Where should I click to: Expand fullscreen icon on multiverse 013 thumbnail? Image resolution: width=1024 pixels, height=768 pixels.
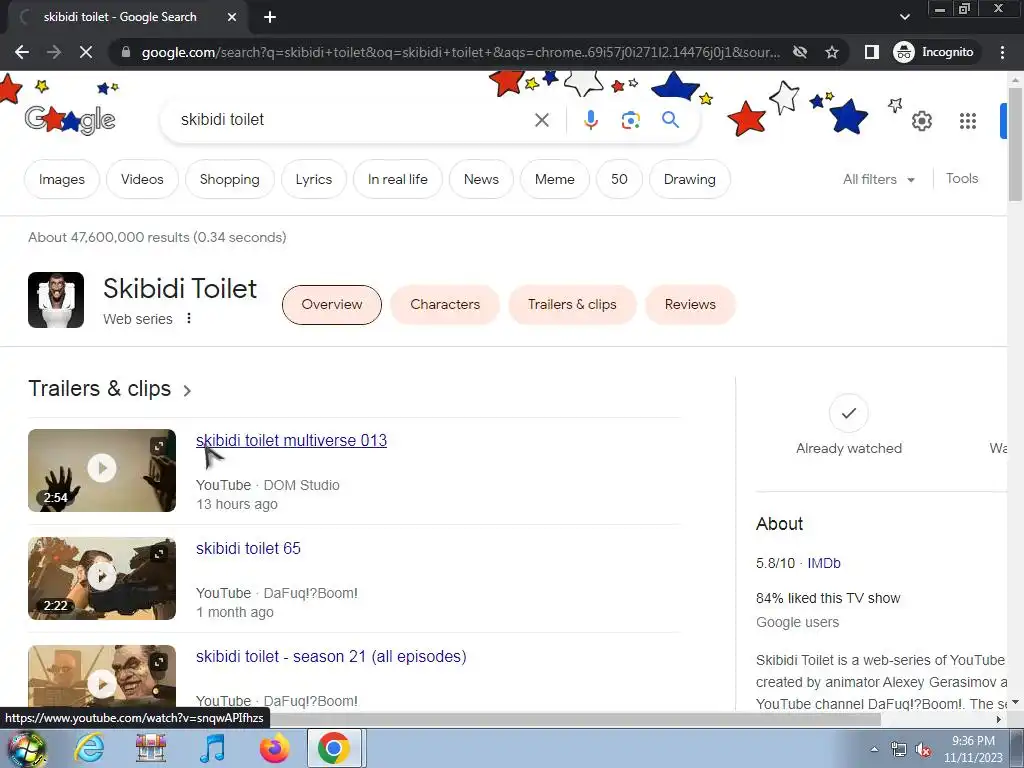click(x=159, y=446)
